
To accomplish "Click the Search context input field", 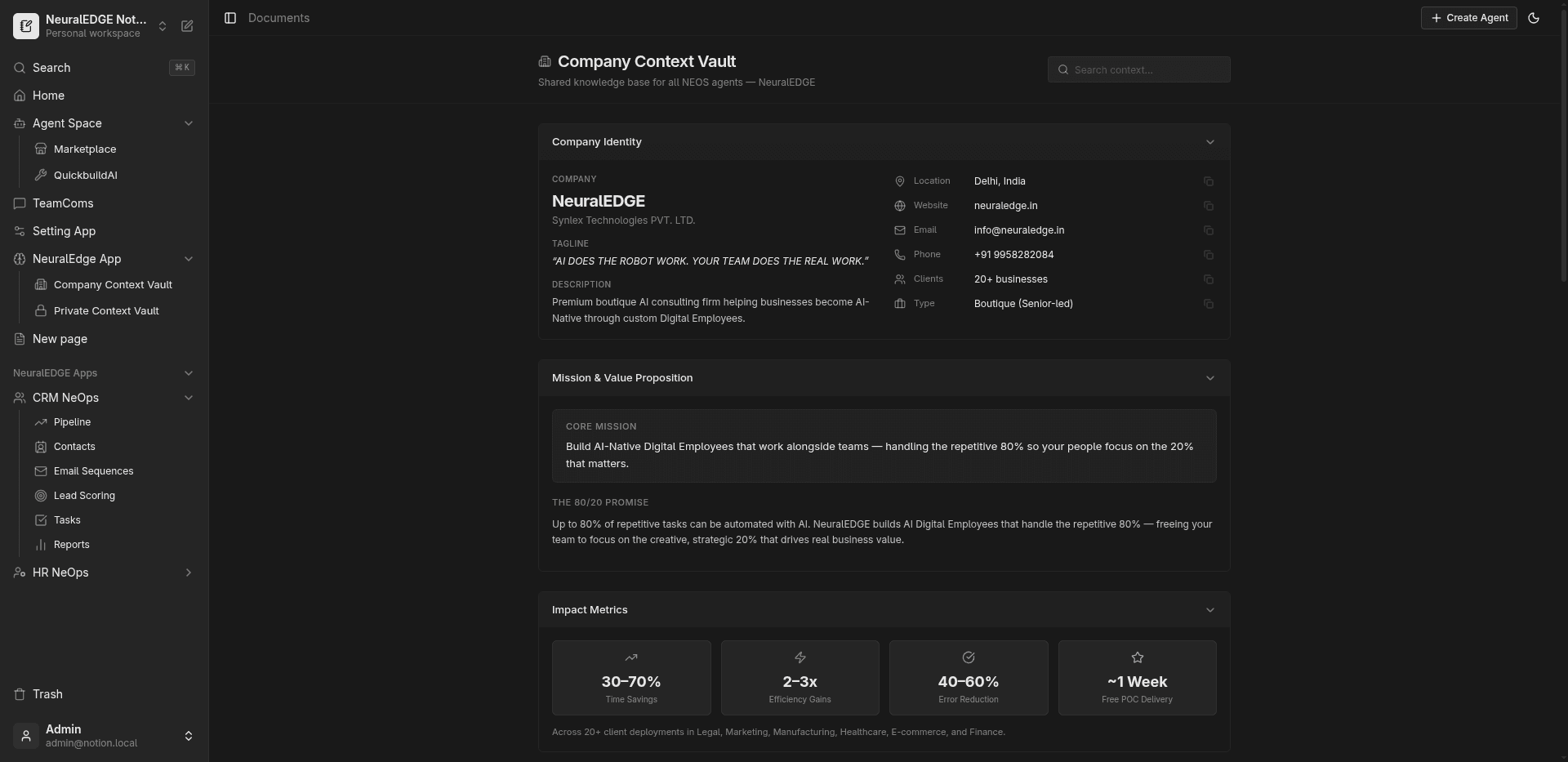I will (x=1138, y=69).
